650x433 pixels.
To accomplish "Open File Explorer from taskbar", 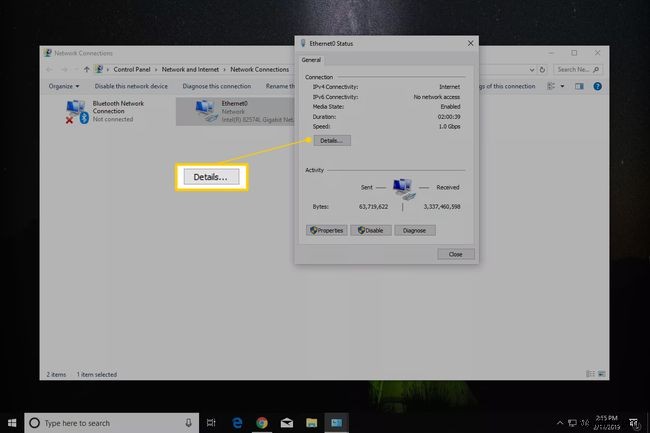I will (x=311, y=423).
